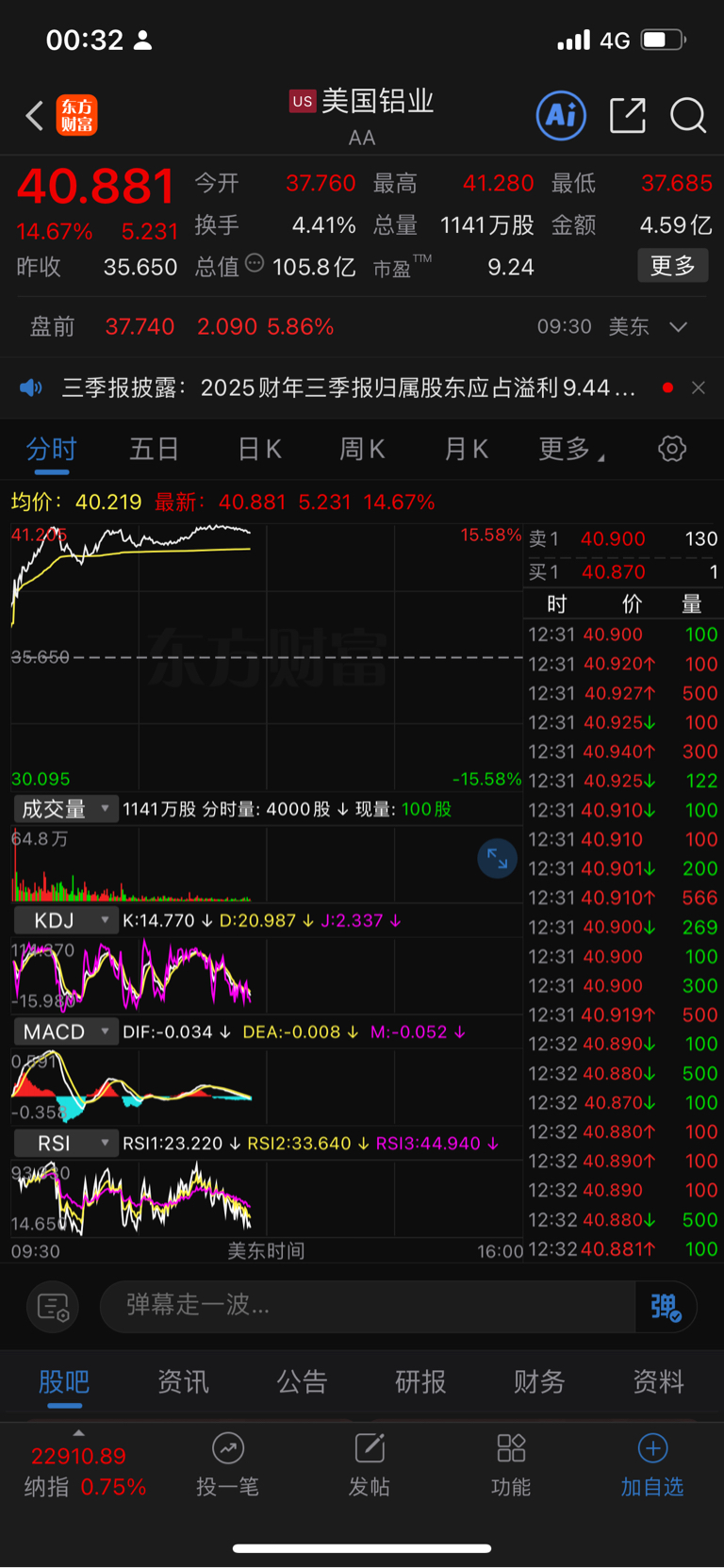Tap the US market flag badge
This screenshot has width=724, height=1568.
pos(302,101)
